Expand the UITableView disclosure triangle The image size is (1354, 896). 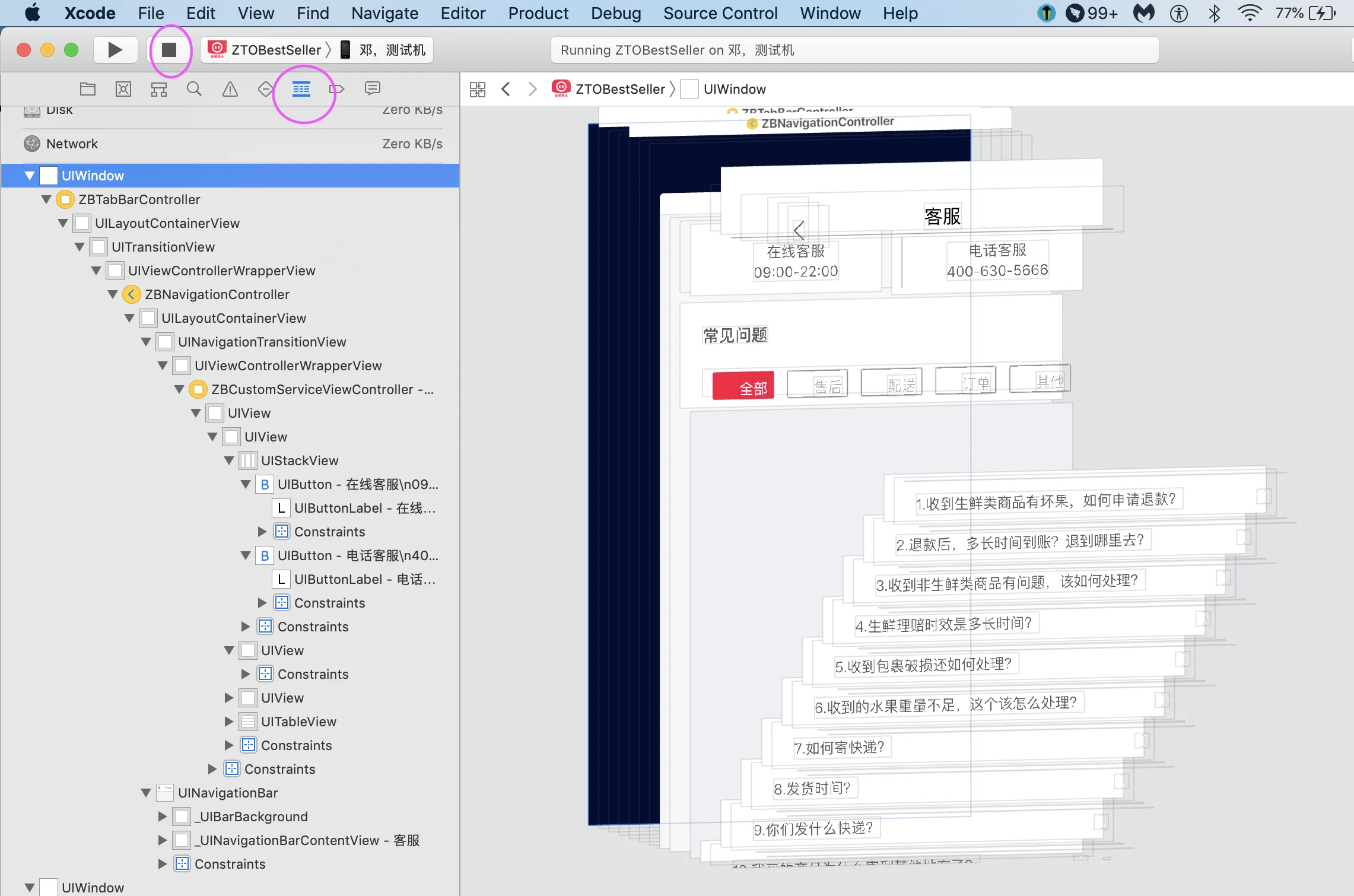coord(229,722)
